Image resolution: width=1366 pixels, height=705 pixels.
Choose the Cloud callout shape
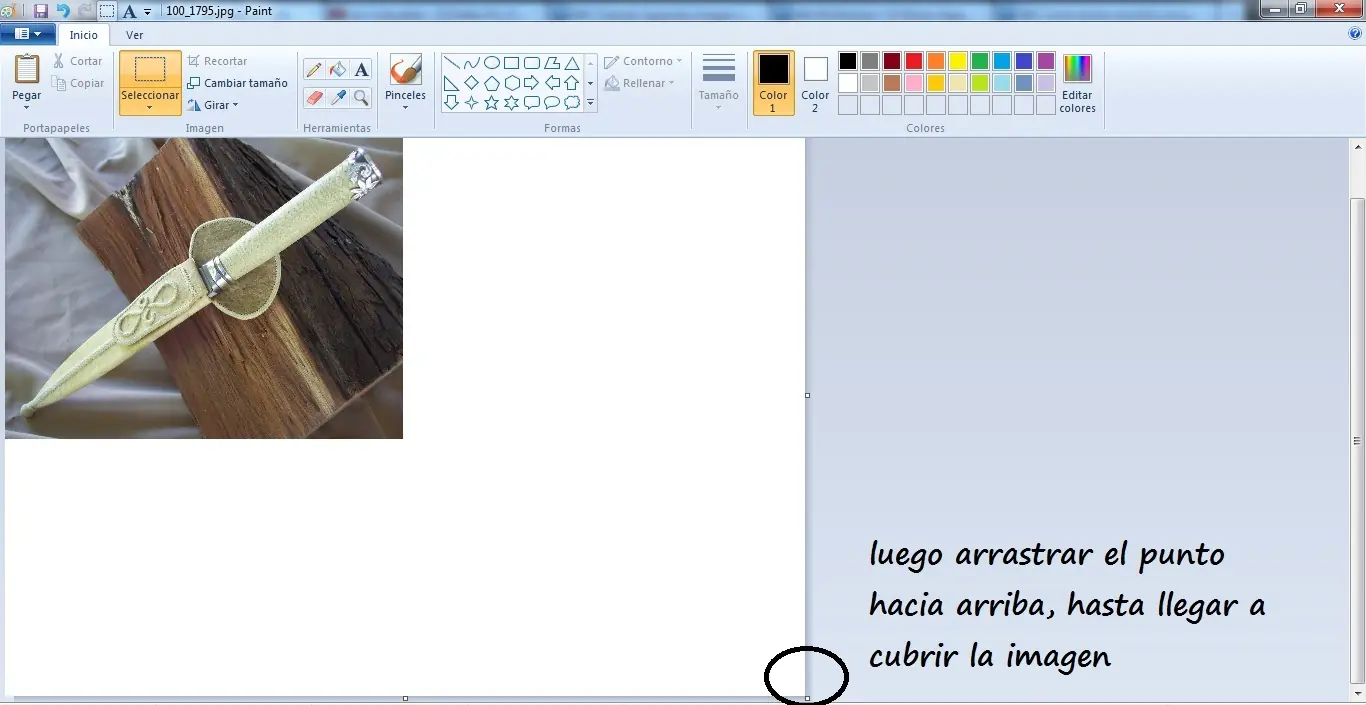[x=571, y=102]
